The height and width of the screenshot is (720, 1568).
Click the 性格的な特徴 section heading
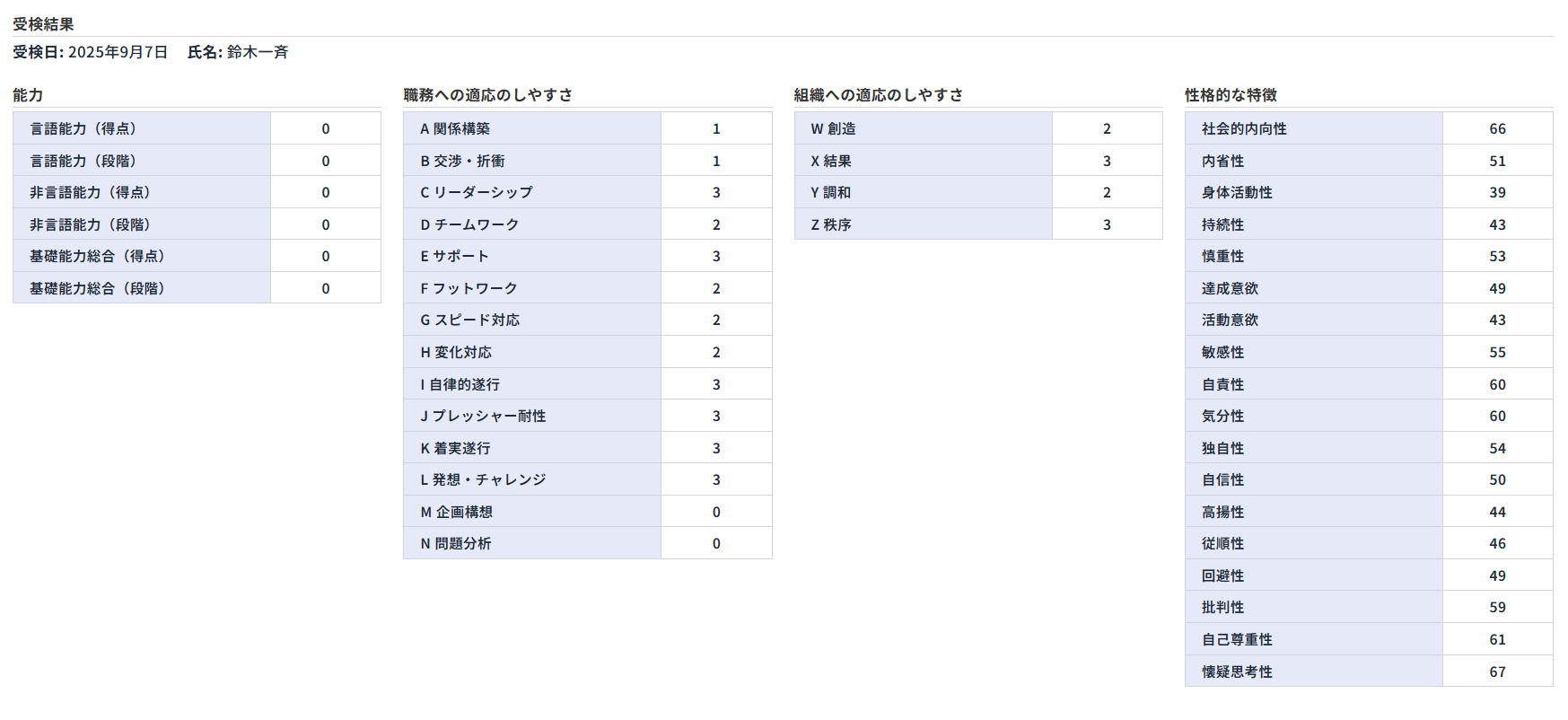pyautogui.click(x=1231, y=94)
